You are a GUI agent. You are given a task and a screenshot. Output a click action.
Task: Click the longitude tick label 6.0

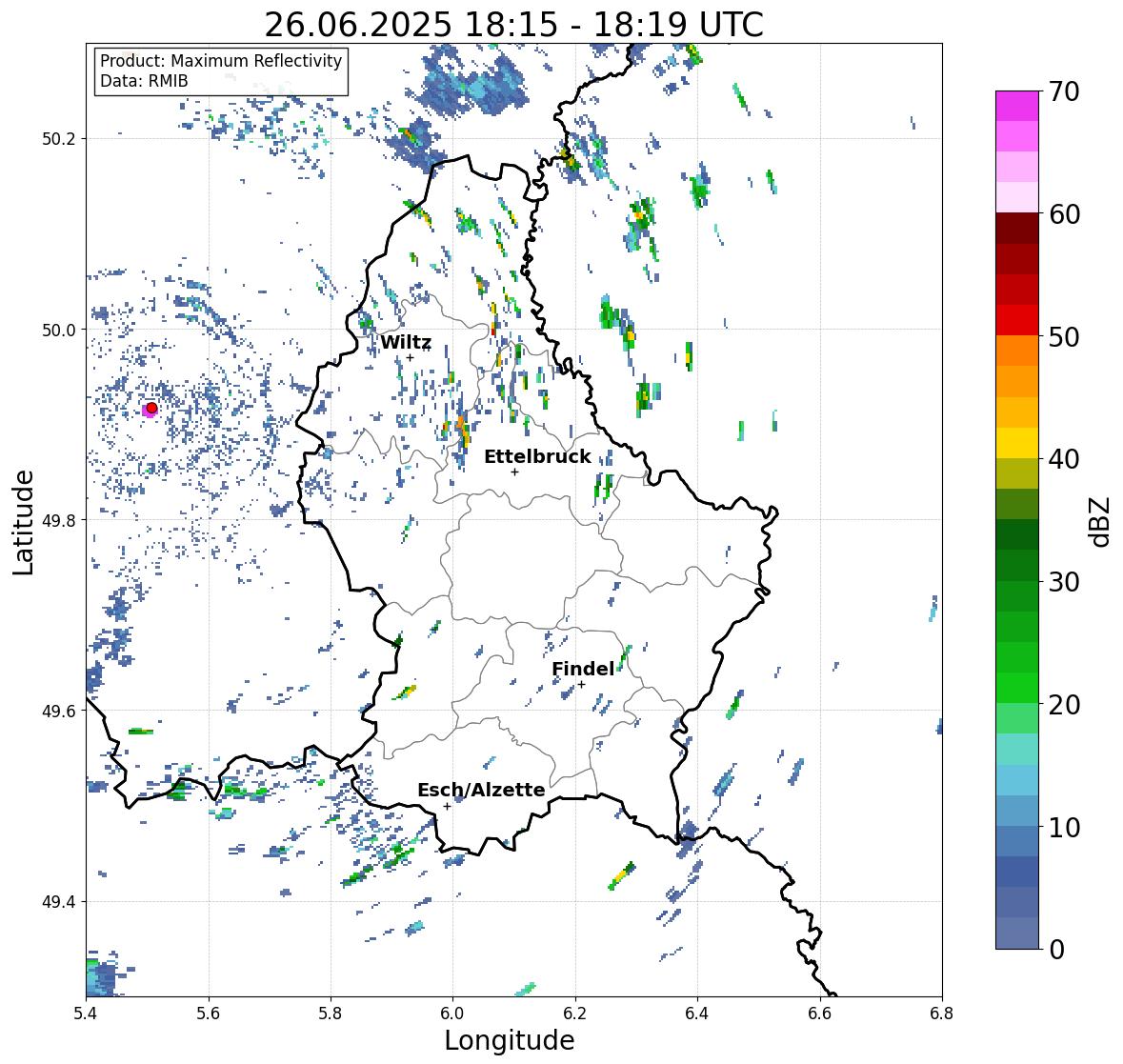tap(452, 1014)
